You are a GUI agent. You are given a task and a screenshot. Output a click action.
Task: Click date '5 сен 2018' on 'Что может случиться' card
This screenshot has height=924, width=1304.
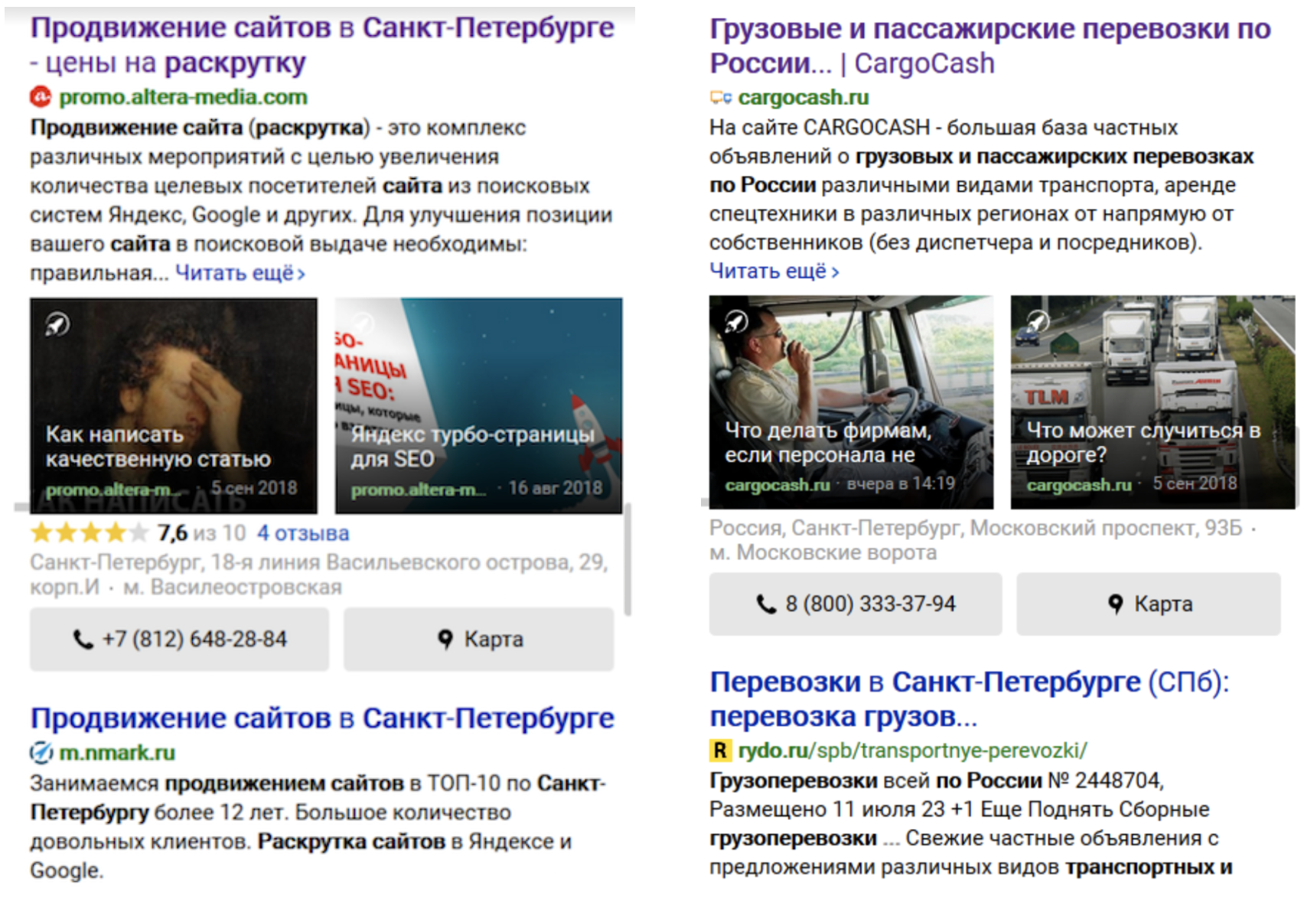click(1195, 483)
